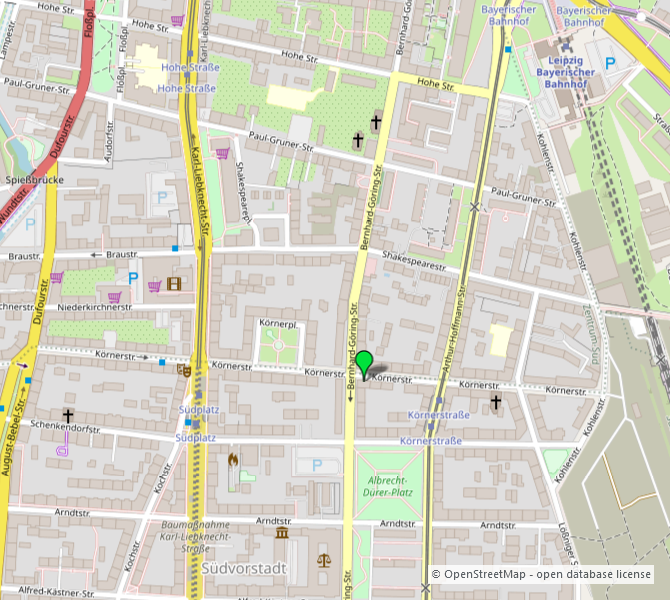Select the parking icon beside Albrecht-Dürer-Platz
The image size is (670, 600).
tap(317, 464)
